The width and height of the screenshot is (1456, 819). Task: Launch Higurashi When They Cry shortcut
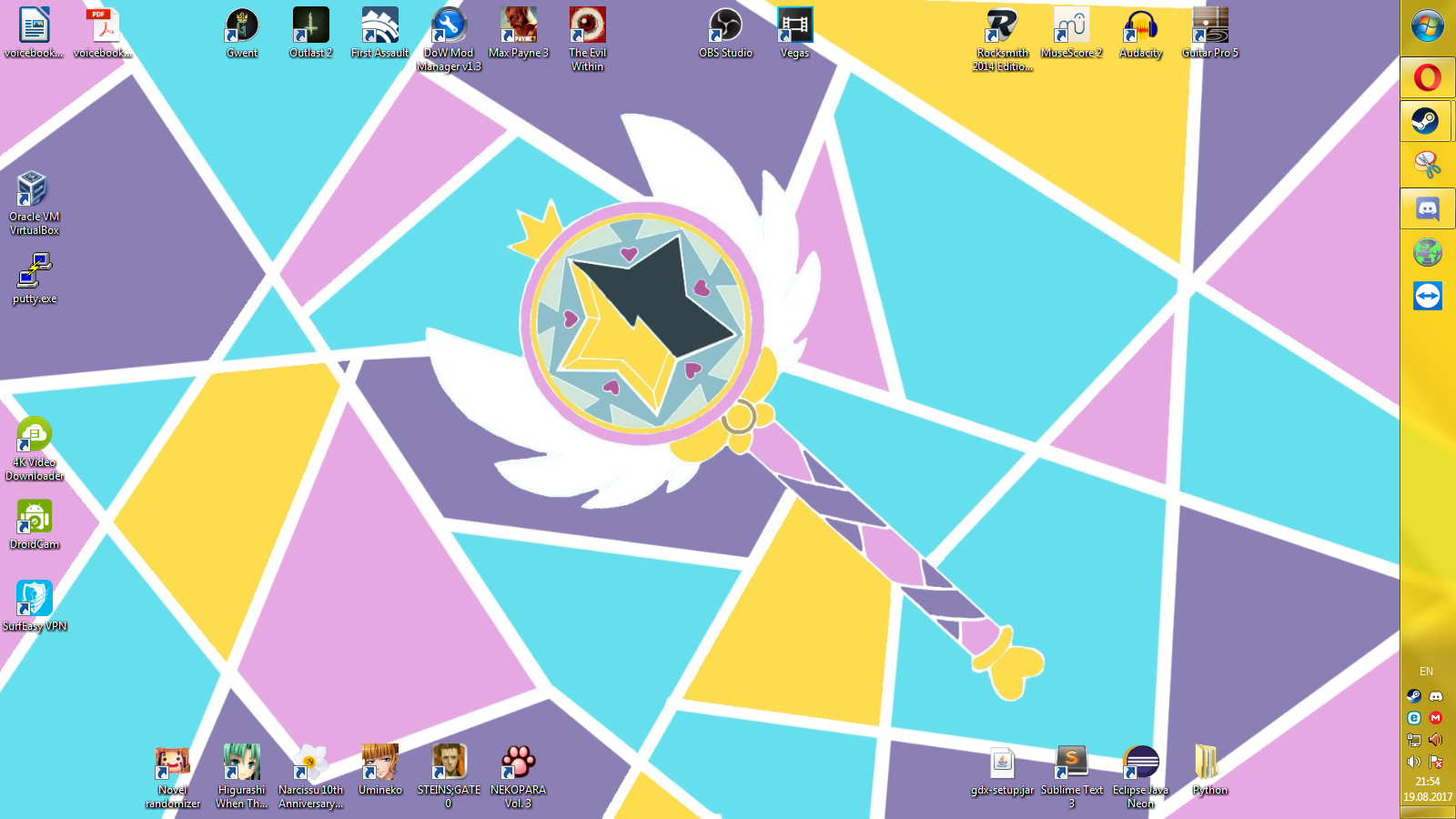pyautogui.click(x=242, y=776)
